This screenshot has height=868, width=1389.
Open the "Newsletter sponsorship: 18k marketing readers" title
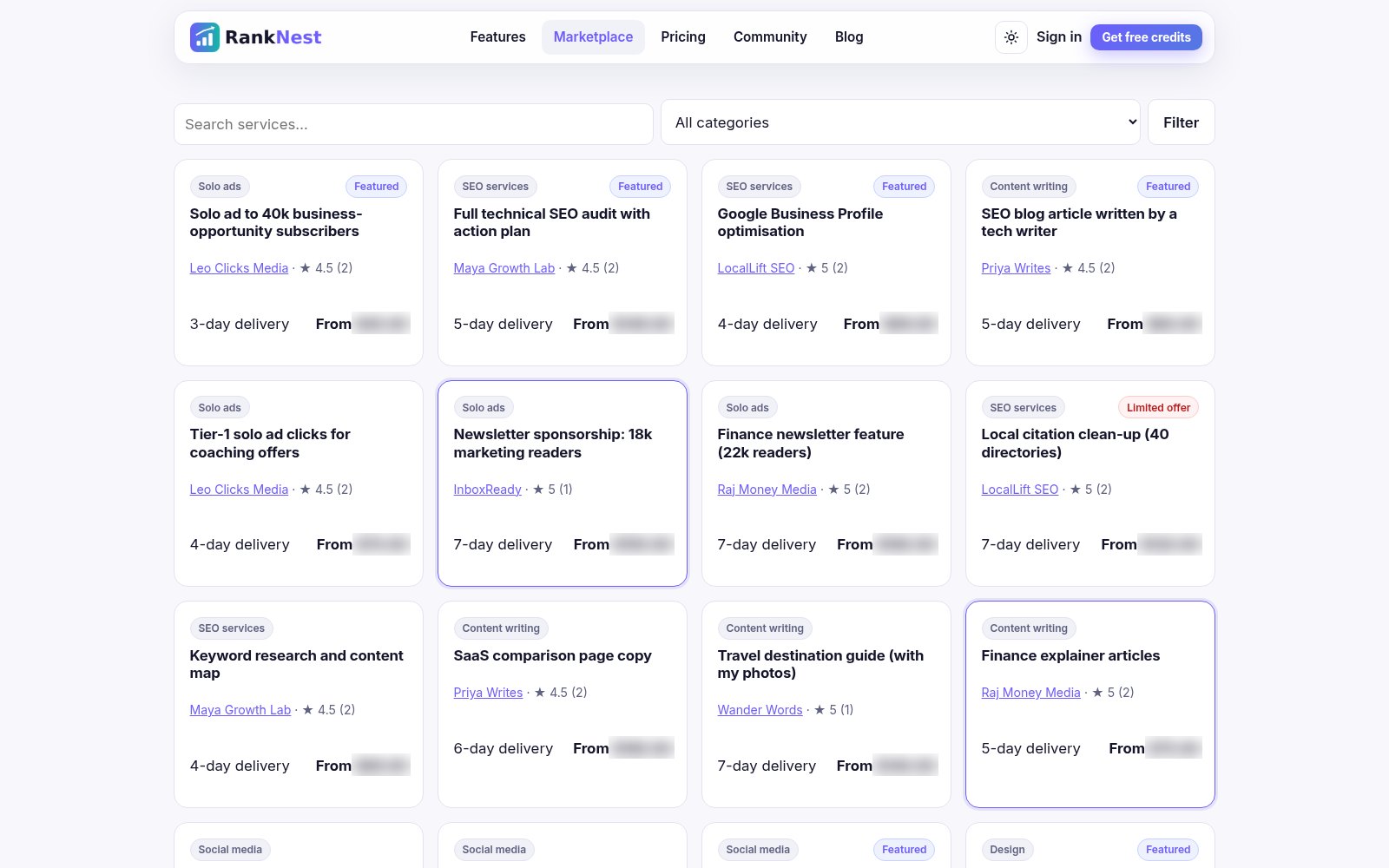552,444
